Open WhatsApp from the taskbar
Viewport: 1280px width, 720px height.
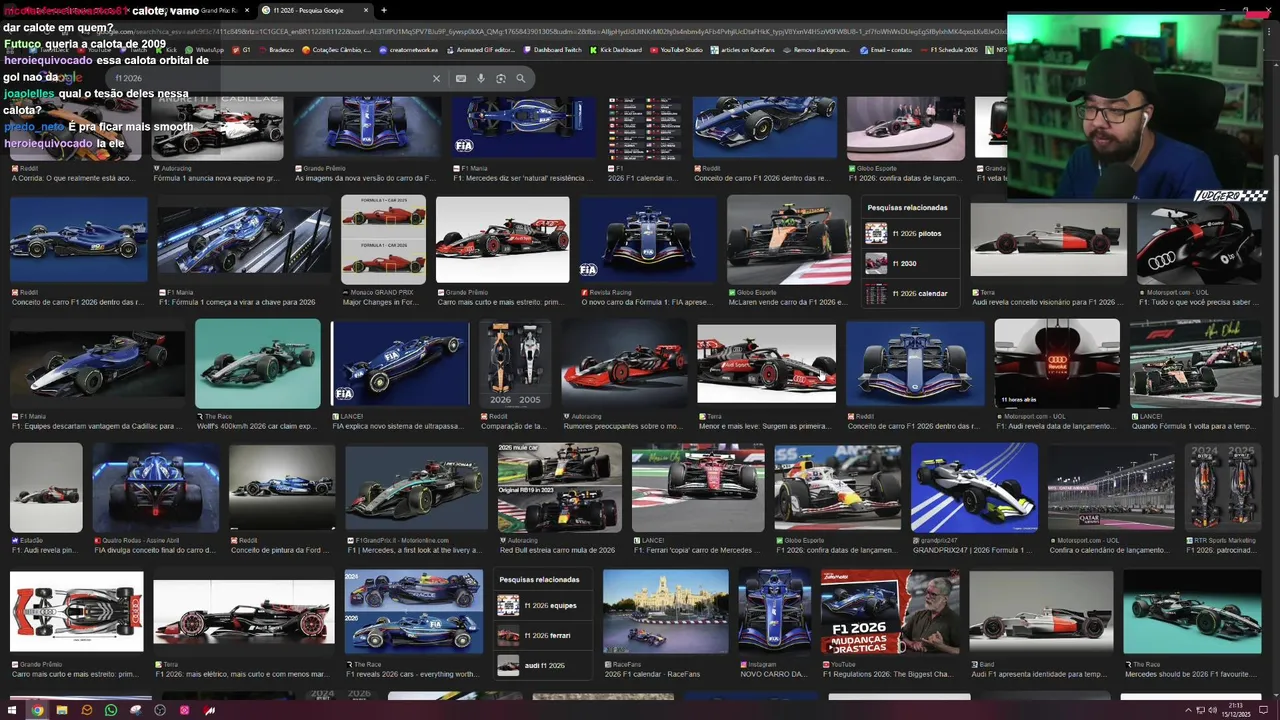pyautogui.click(x=110, y=710)
